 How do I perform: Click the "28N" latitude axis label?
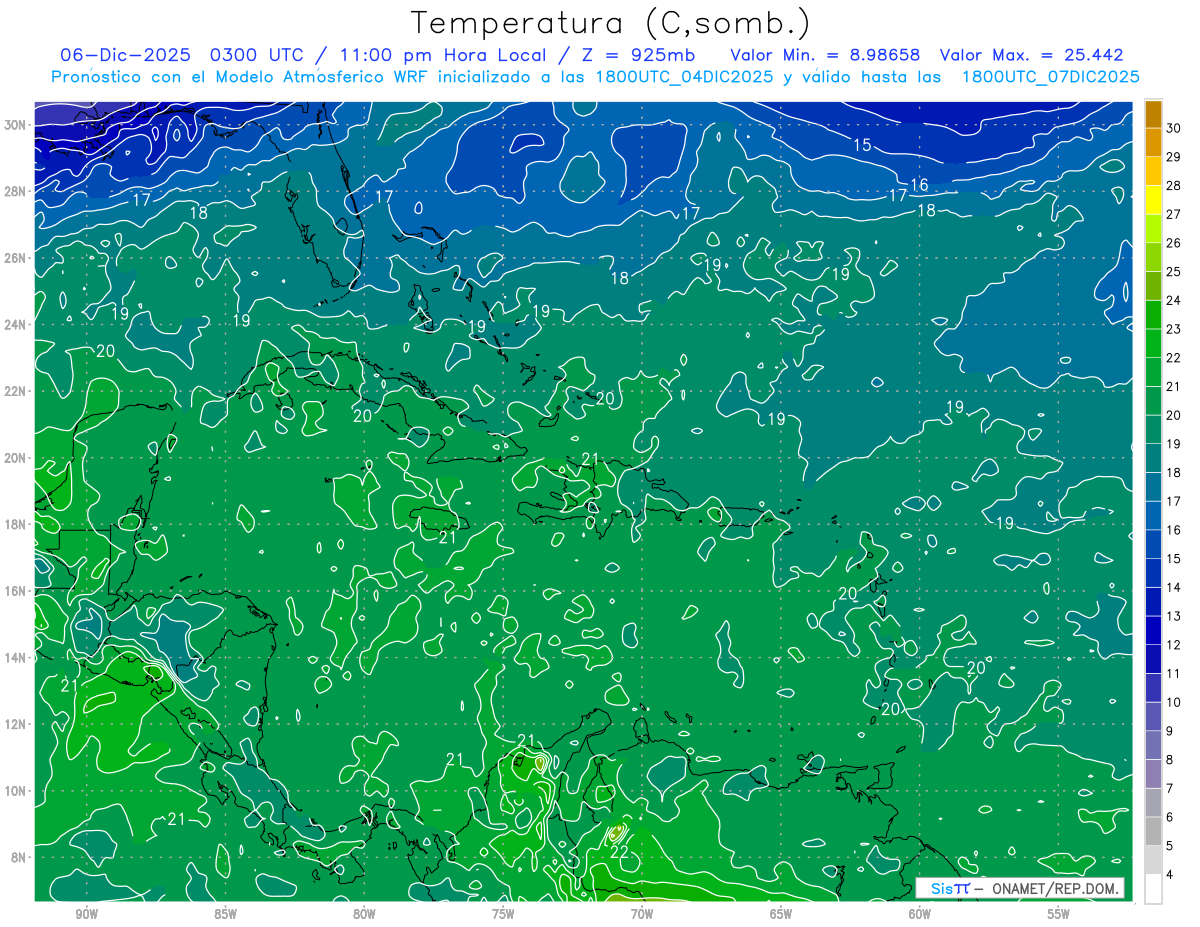click(x=15, y=191)
